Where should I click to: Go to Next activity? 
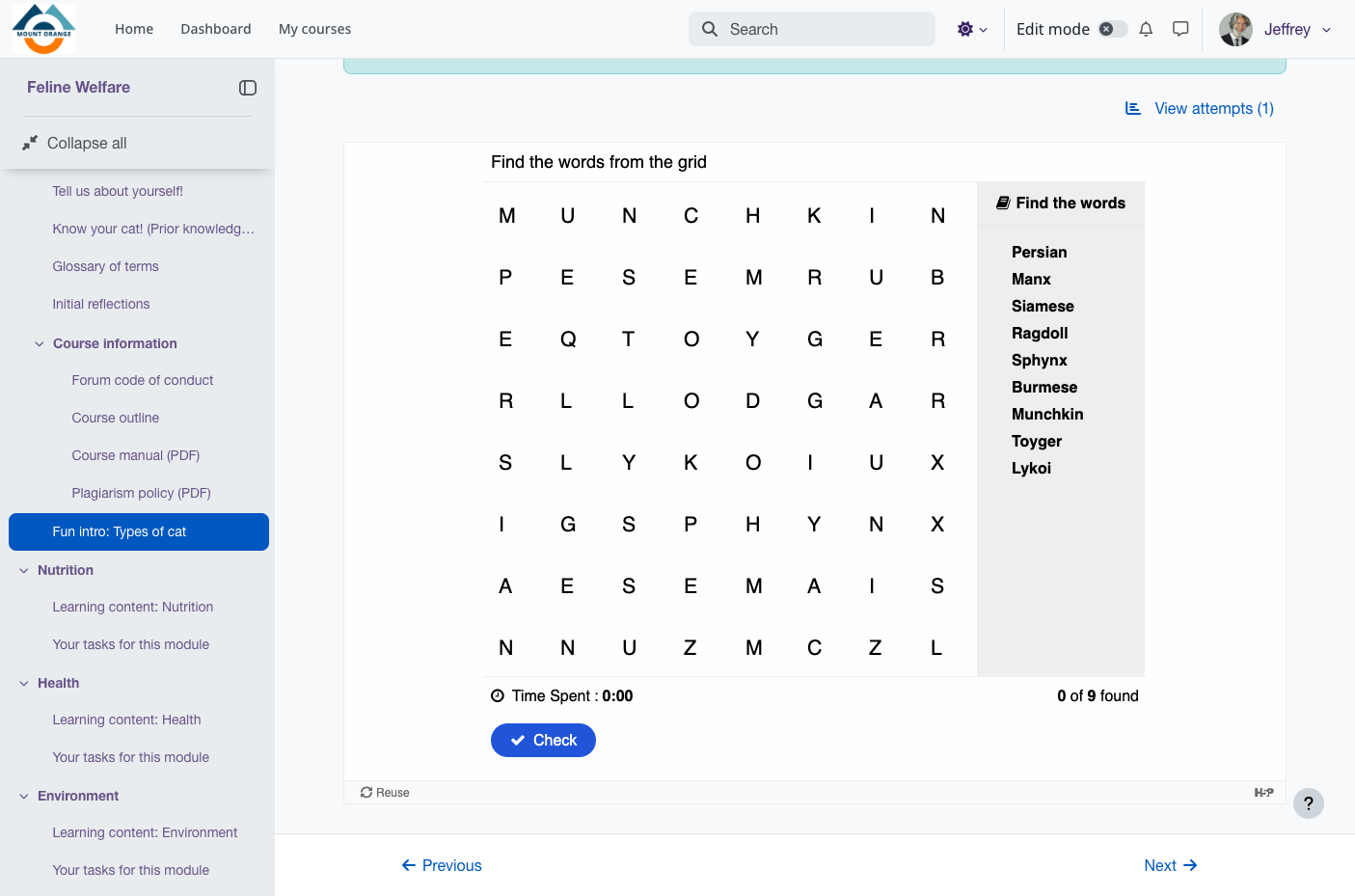pos(1171,865)
